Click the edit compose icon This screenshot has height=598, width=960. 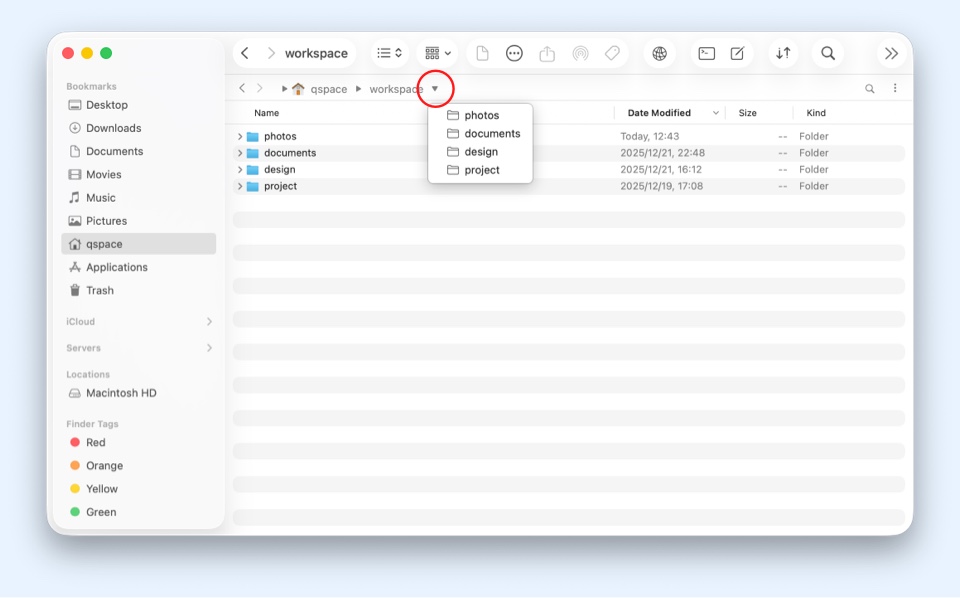point(737,53)
